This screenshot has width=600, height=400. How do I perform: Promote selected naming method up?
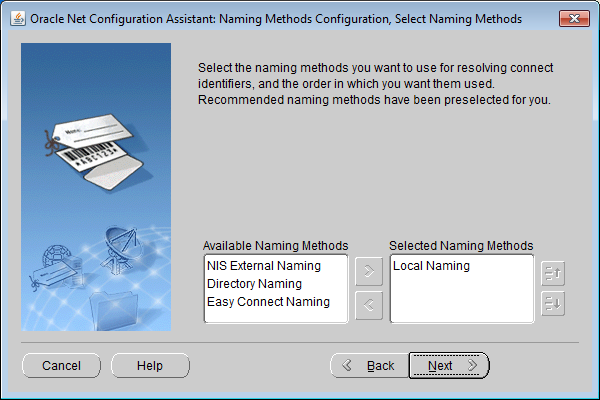tap(553, 273)
